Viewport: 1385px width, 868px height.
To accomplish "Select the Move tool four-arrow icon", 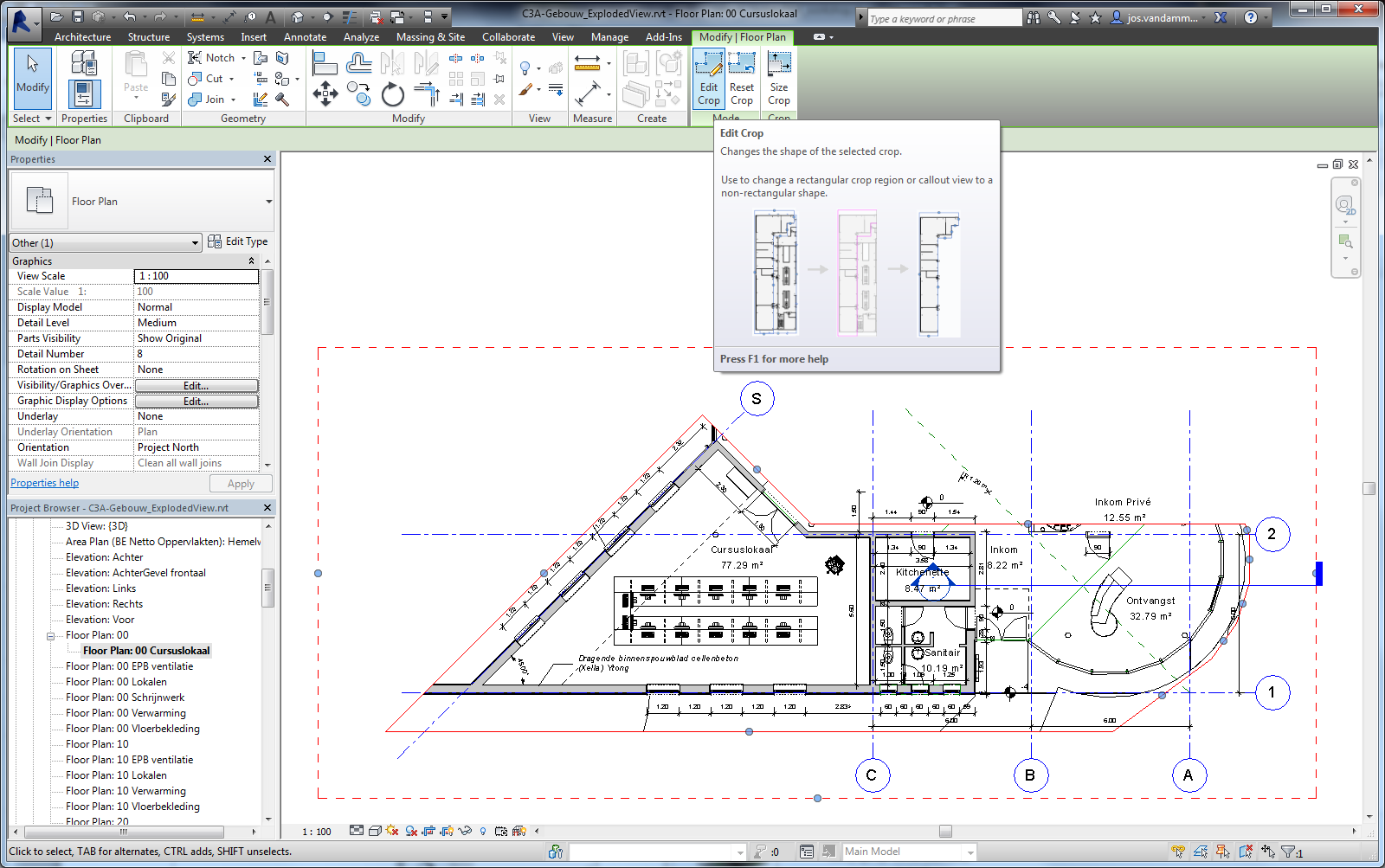I will (325, 93).
